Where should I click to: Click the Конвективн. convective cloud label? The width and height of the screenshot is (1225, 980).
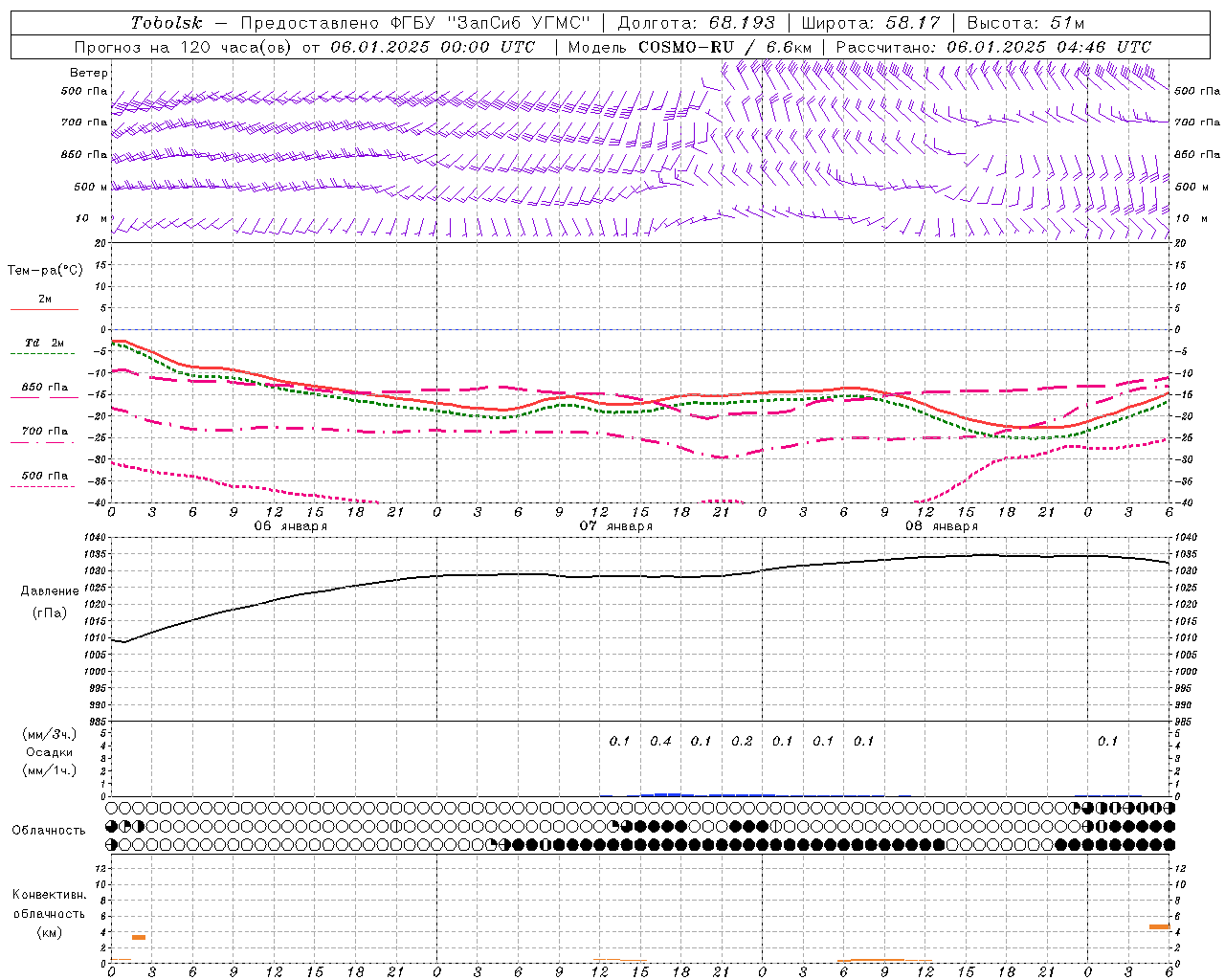[x=50, y=895]
